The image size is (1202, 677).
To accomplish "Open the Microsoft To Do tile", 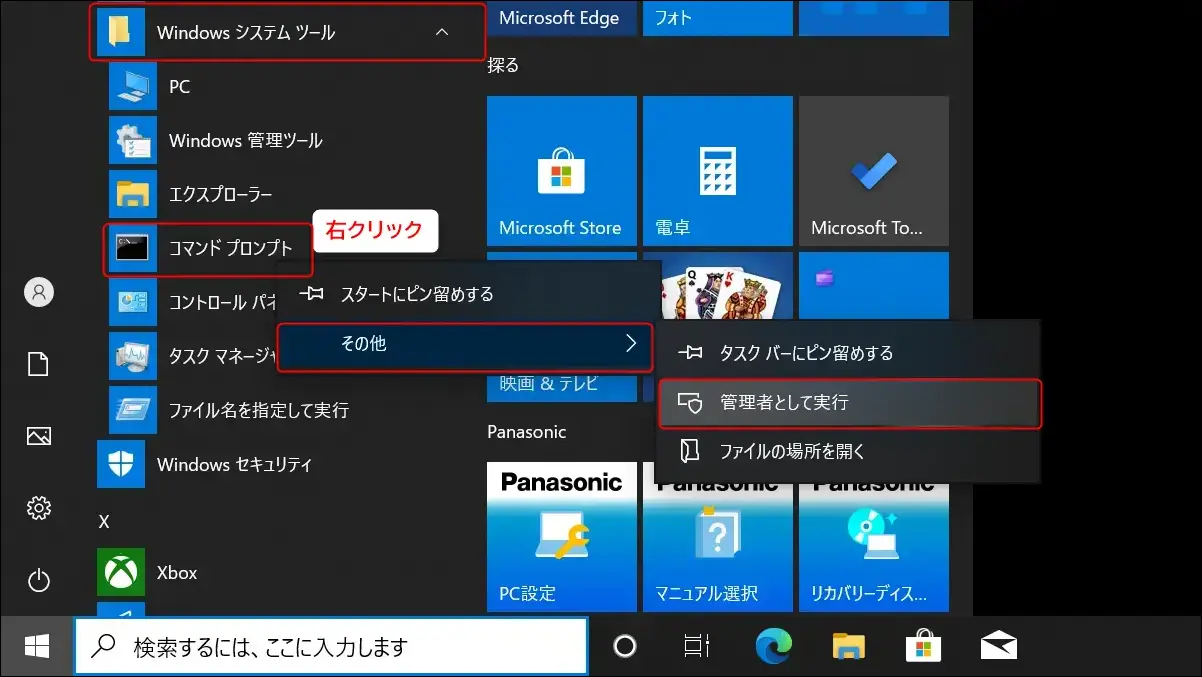I will coord(874,171).
